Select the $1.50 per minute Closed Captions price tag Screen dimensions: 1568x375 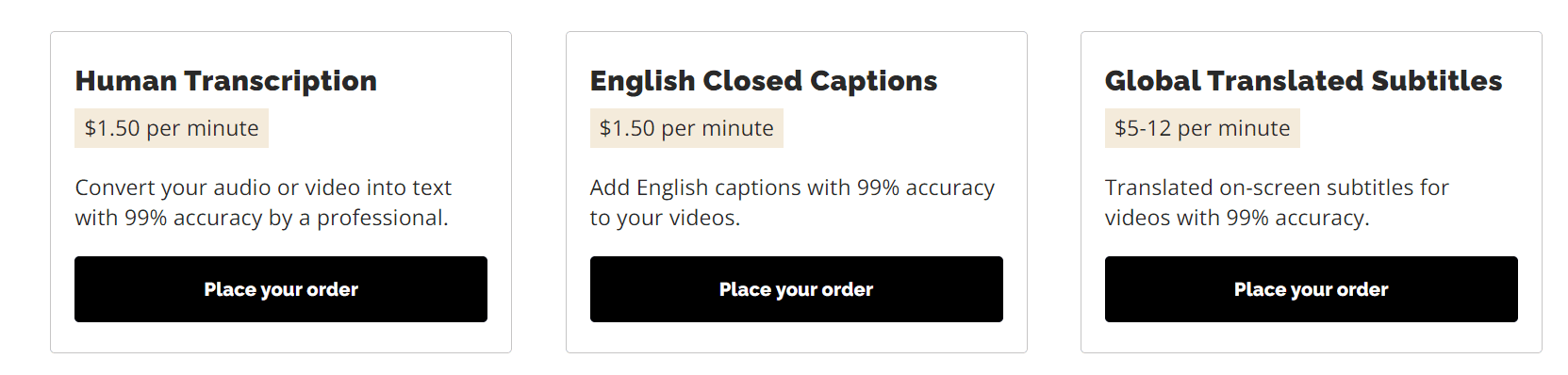pyautogui.click(x=686, y=128)
